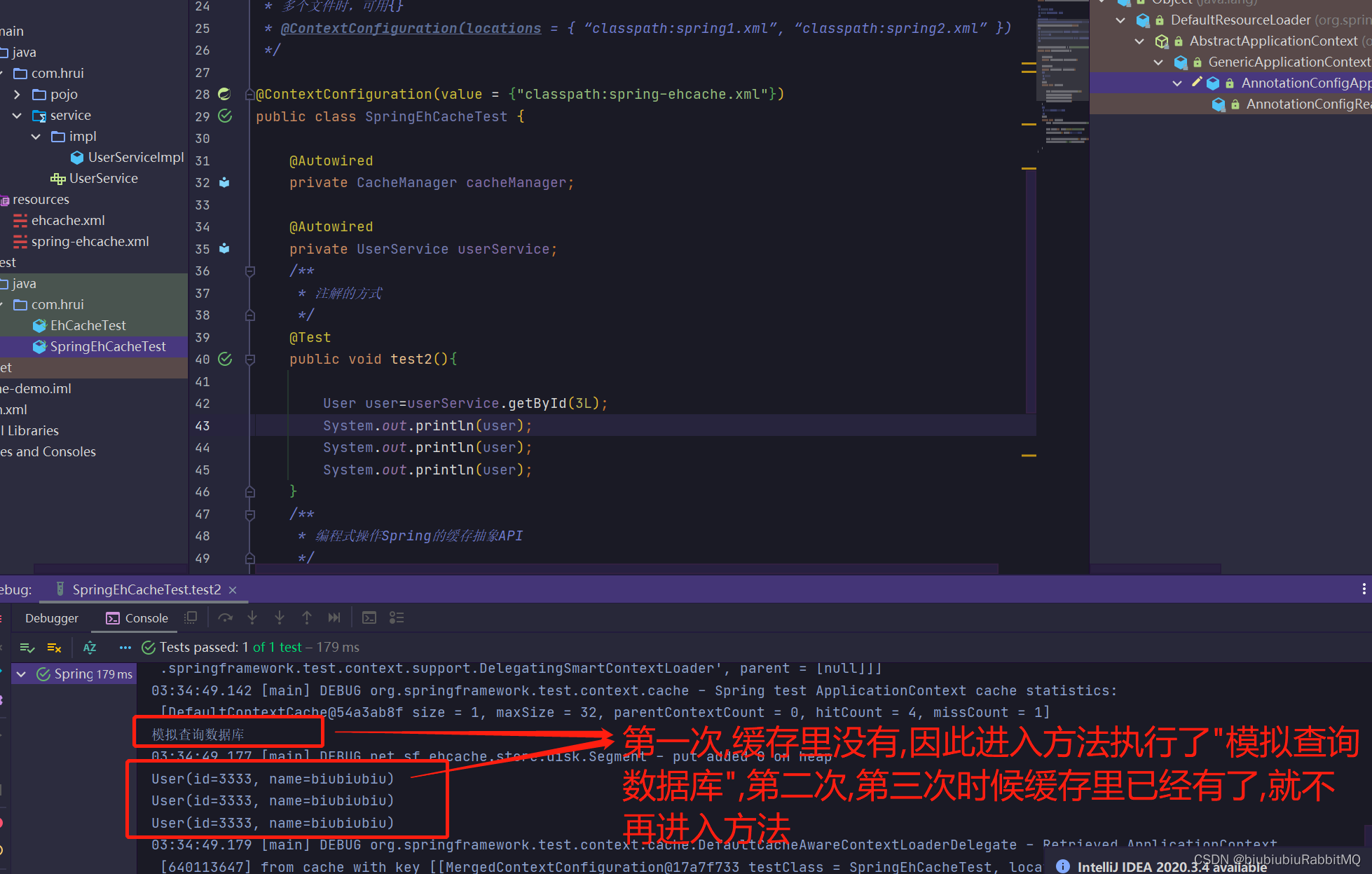Click Restore Layout icon next to Console
Image resolution: width=1372 pixels, height=874 pixels.
(191, 617)
